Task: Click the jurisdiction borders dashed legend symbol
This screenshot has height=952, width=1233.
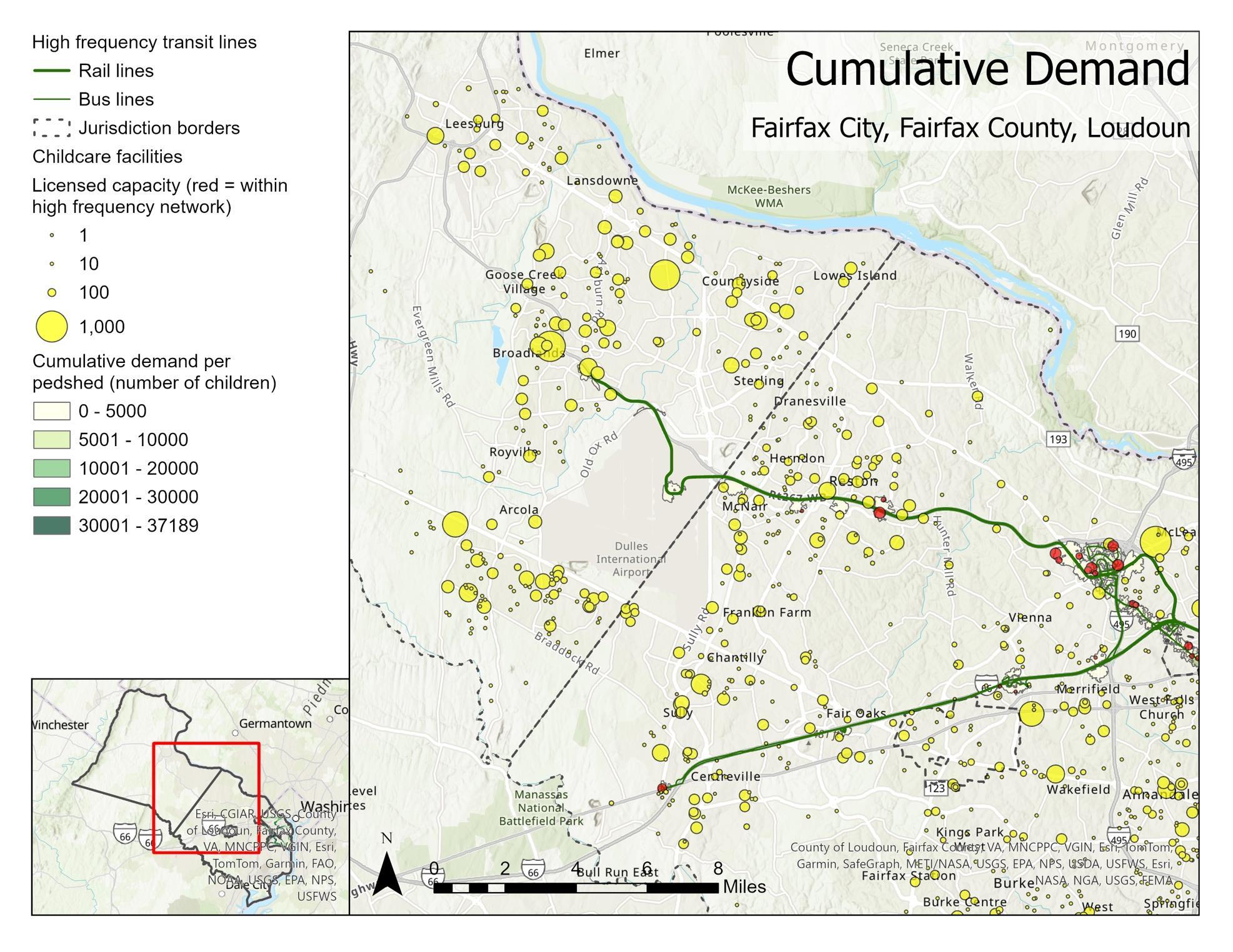Action: (51, 128)
